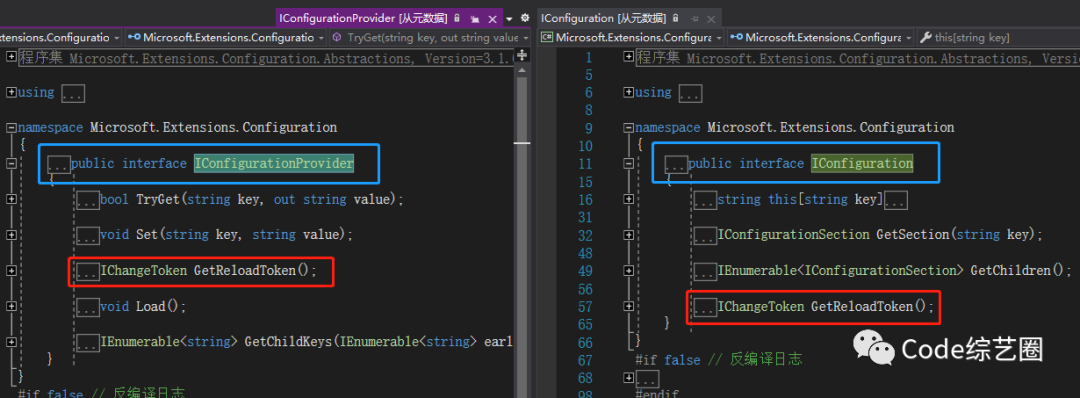Click ellipsis box before bool TryGet
The image size is (1080, 398).
pyautogui.click(x=88, y=200)
